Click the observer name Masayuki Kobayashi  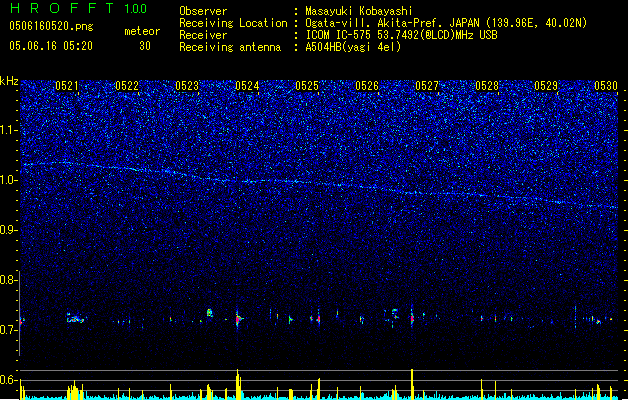(x=359, y=11)
